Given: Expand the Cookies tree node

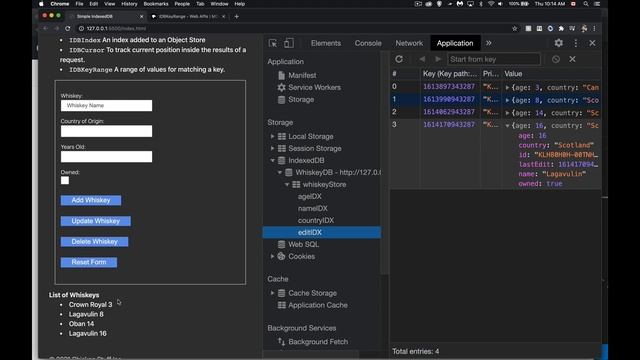Looking at the screenshot, I should click(272, 256).
